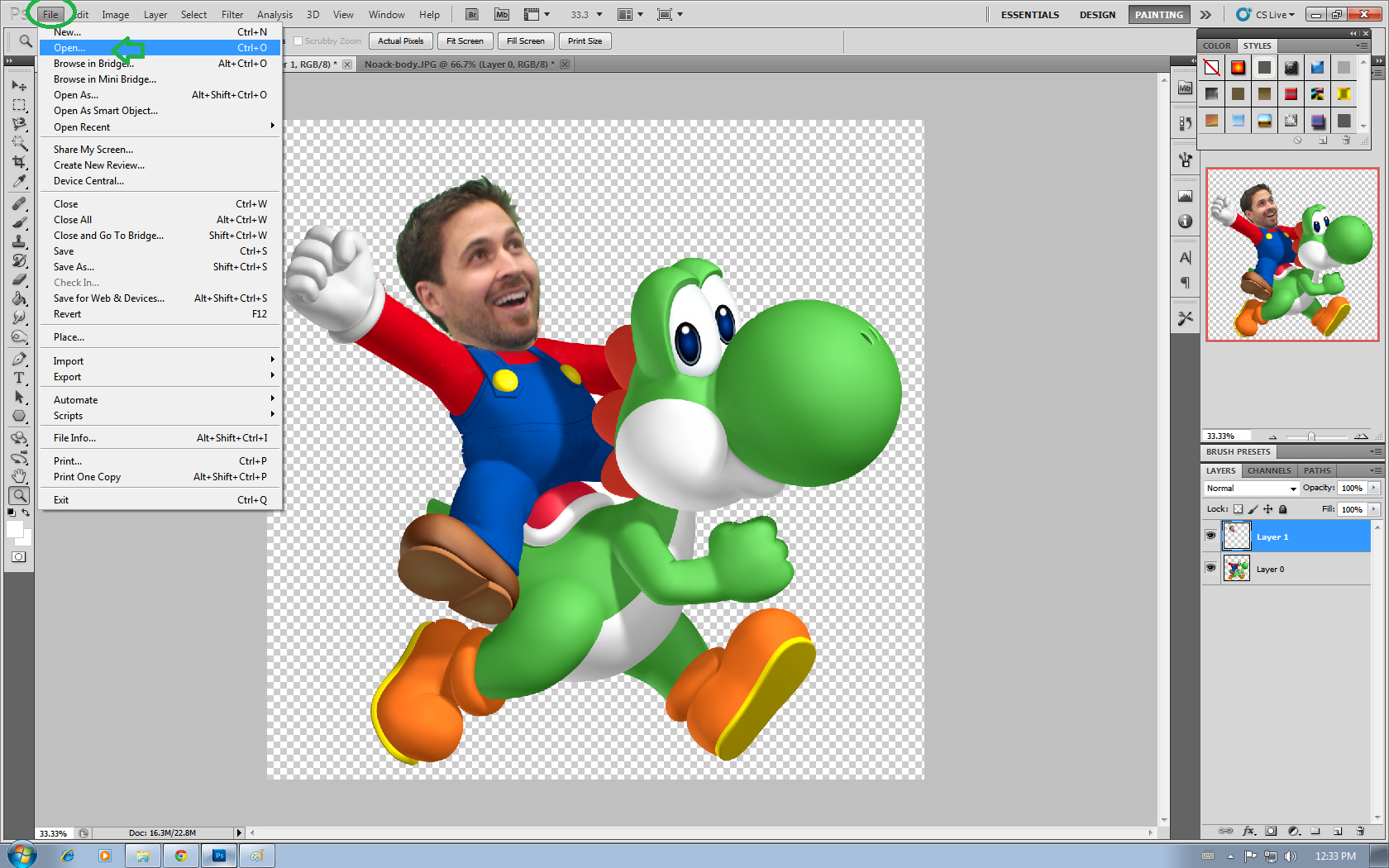Select the Brush tool
This screenshot has height=868, width=1389.
tap(19, 222)
